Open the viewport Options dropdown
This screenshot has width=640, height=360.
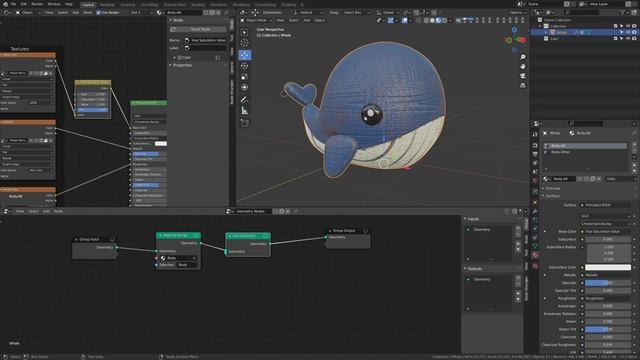tap(518, 13)
